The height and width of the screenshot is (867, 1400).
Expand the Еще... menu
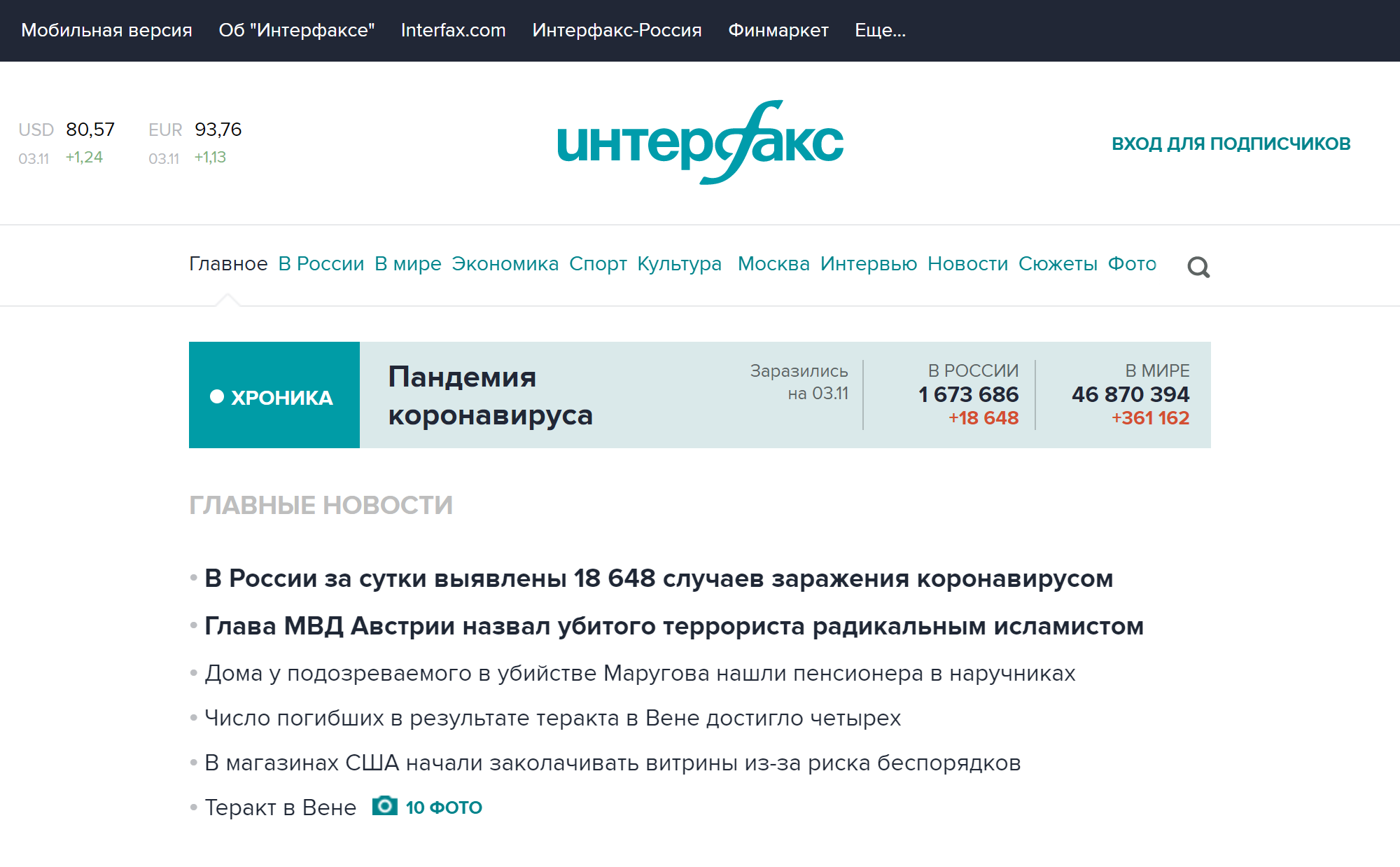(880, 30)
